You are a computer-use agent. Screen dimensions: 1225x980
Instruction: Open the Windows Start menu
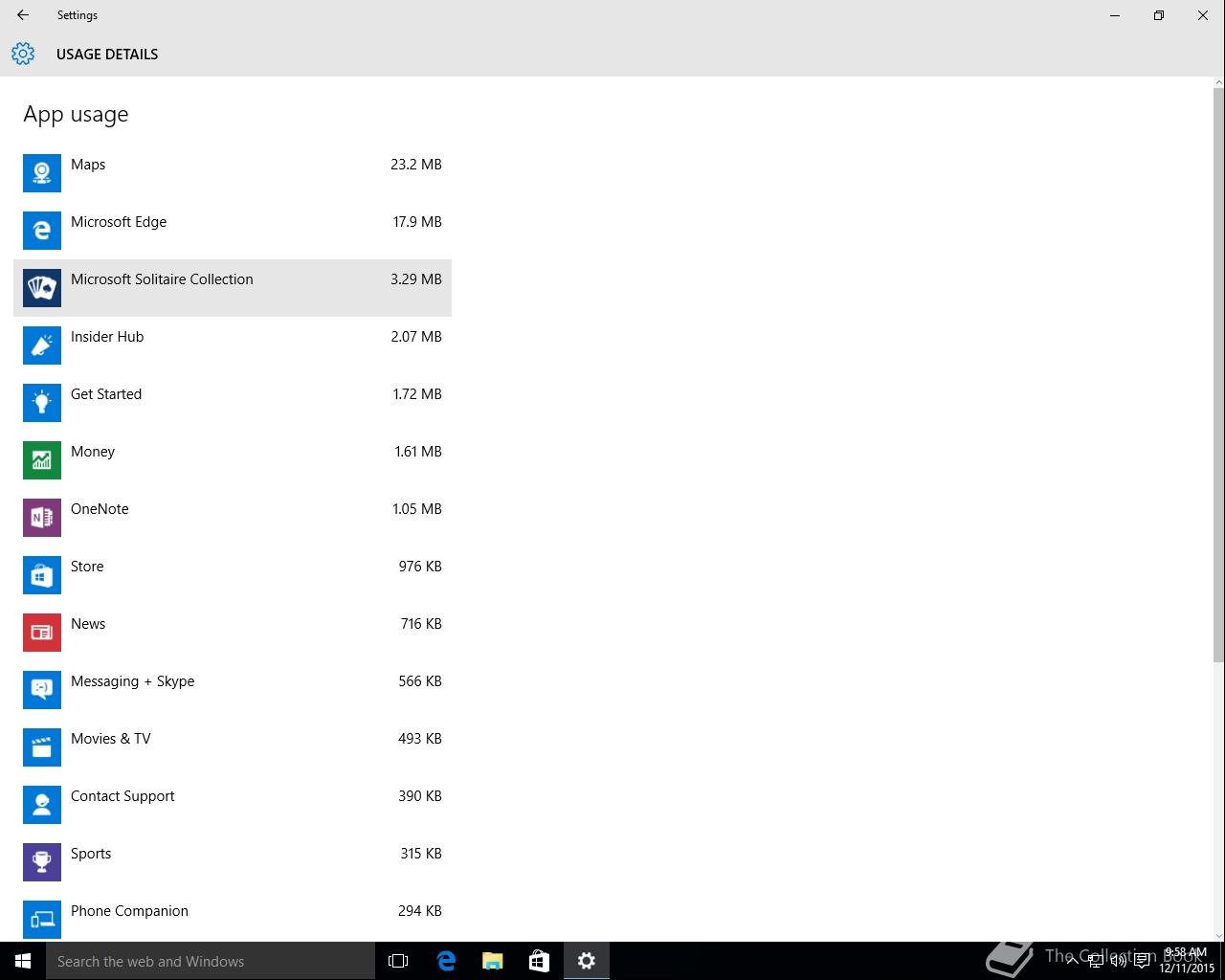point(23,961)
